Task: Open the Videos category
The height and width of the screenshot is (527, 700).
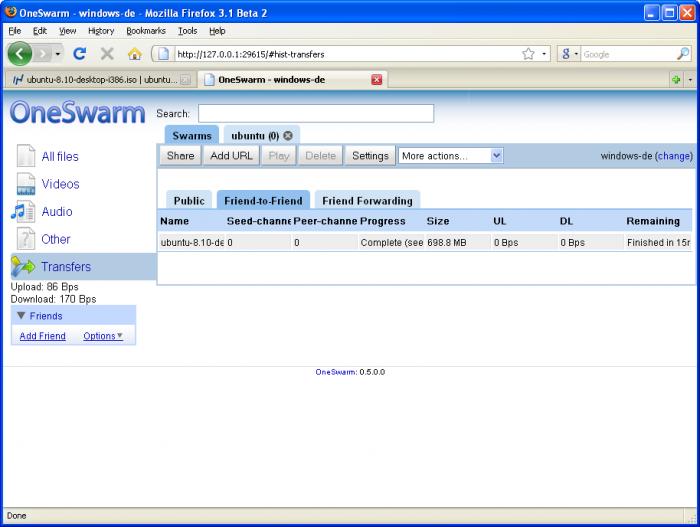Action: pyautogui.click(x=60, y=184)
